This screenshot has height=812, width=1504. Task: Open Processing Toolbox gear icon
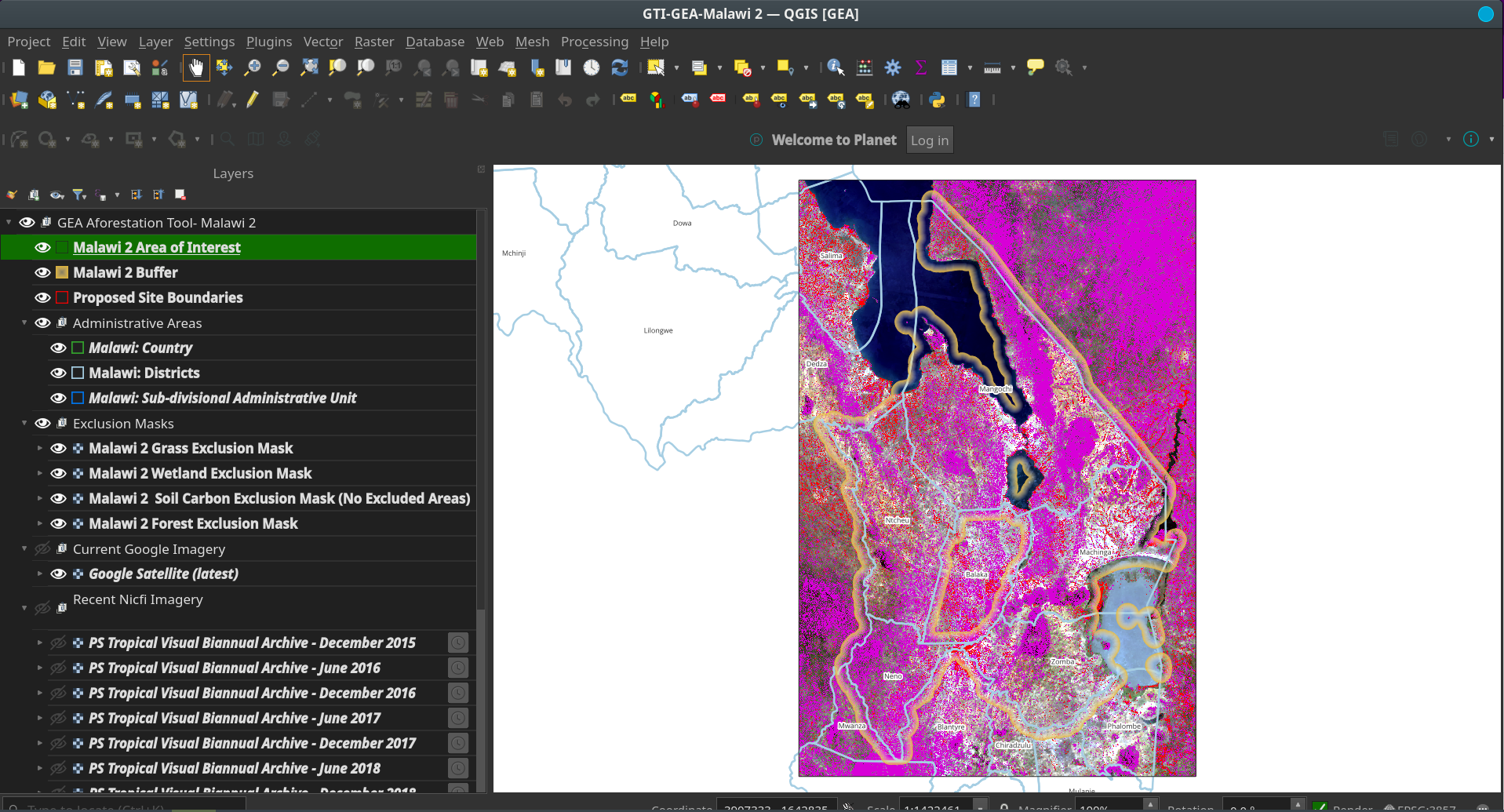(893, 67)
